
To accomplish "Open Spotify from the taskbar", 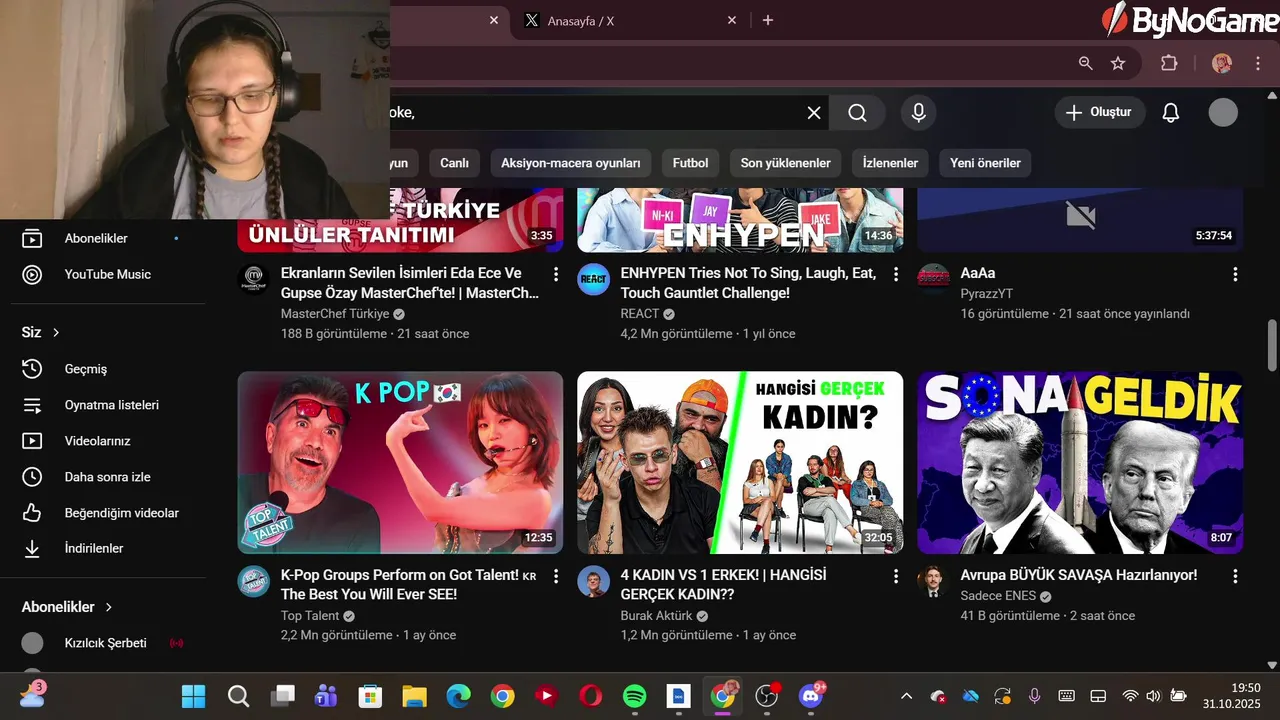I will (634, 696).
